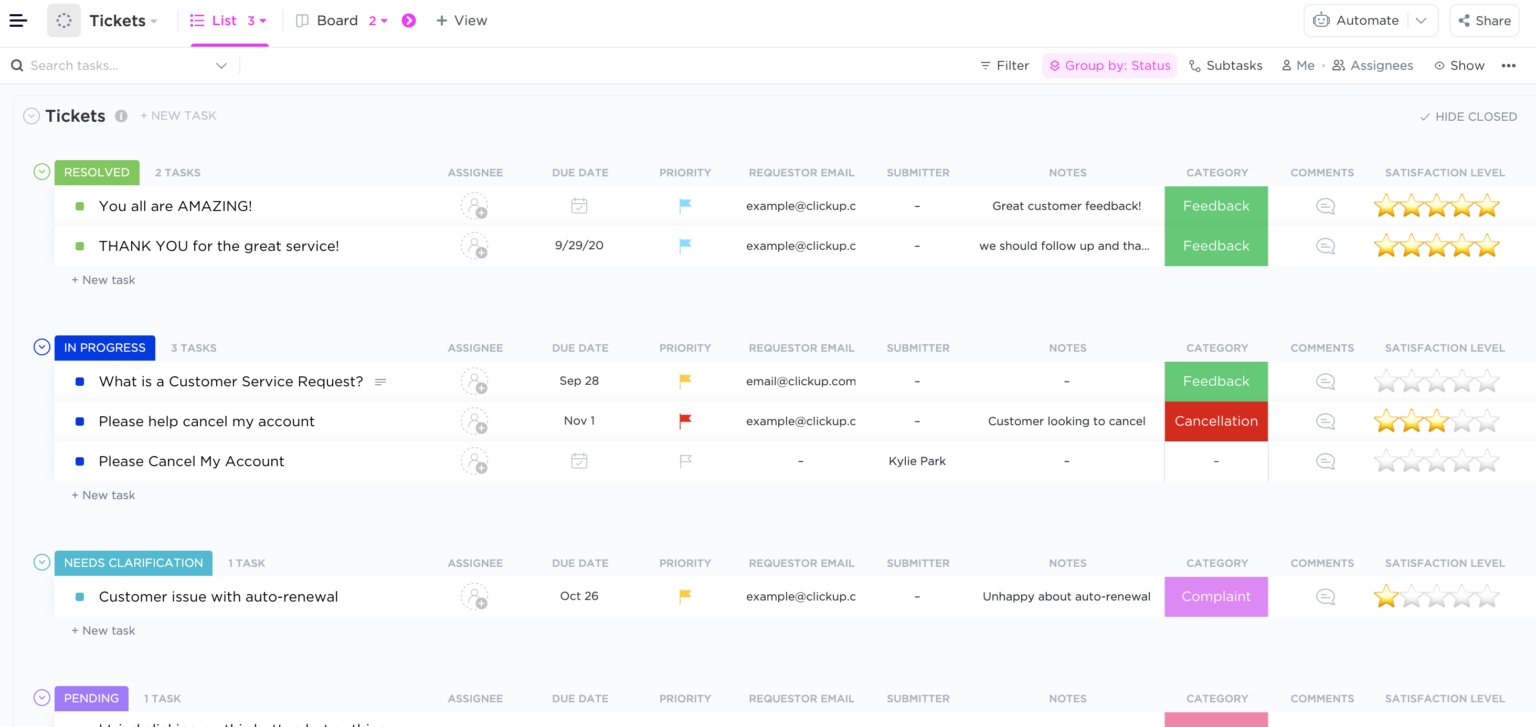Open the Subtasks display option
Viewport: 1536px width, 727px height.
tap(1226, 65)
